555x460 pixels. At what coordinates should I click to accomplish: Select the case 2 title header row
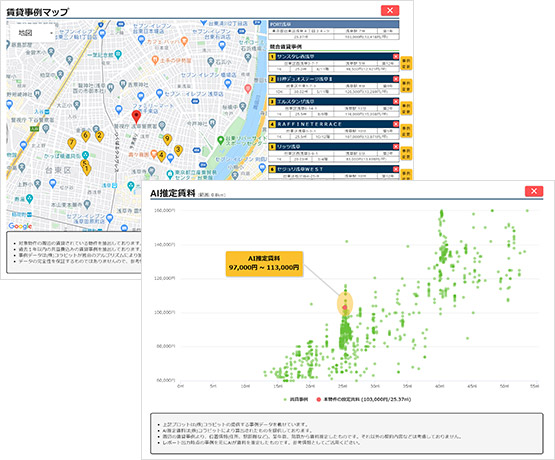(333, 79)
